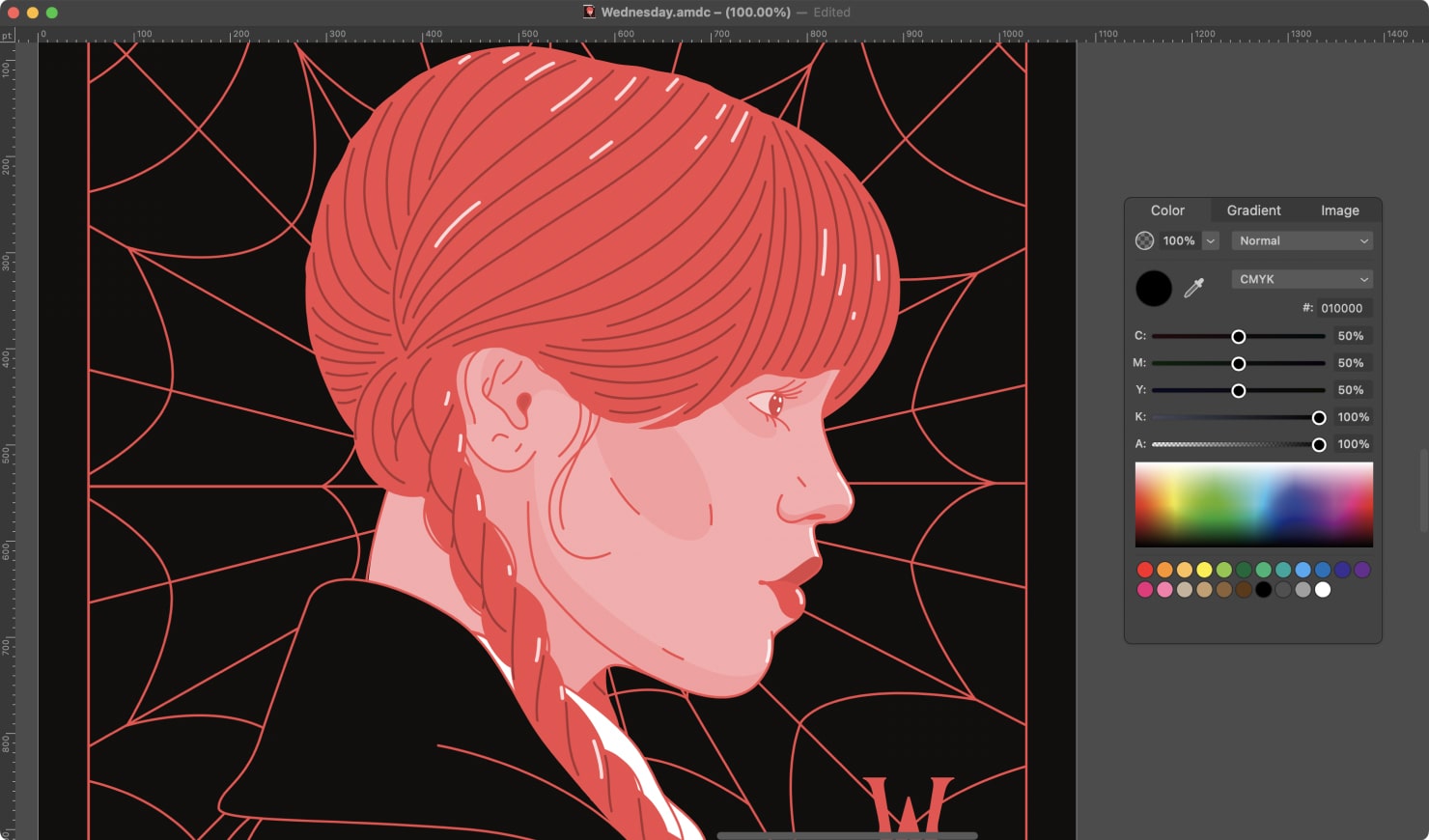Click the document icon in the title bar

589,13
